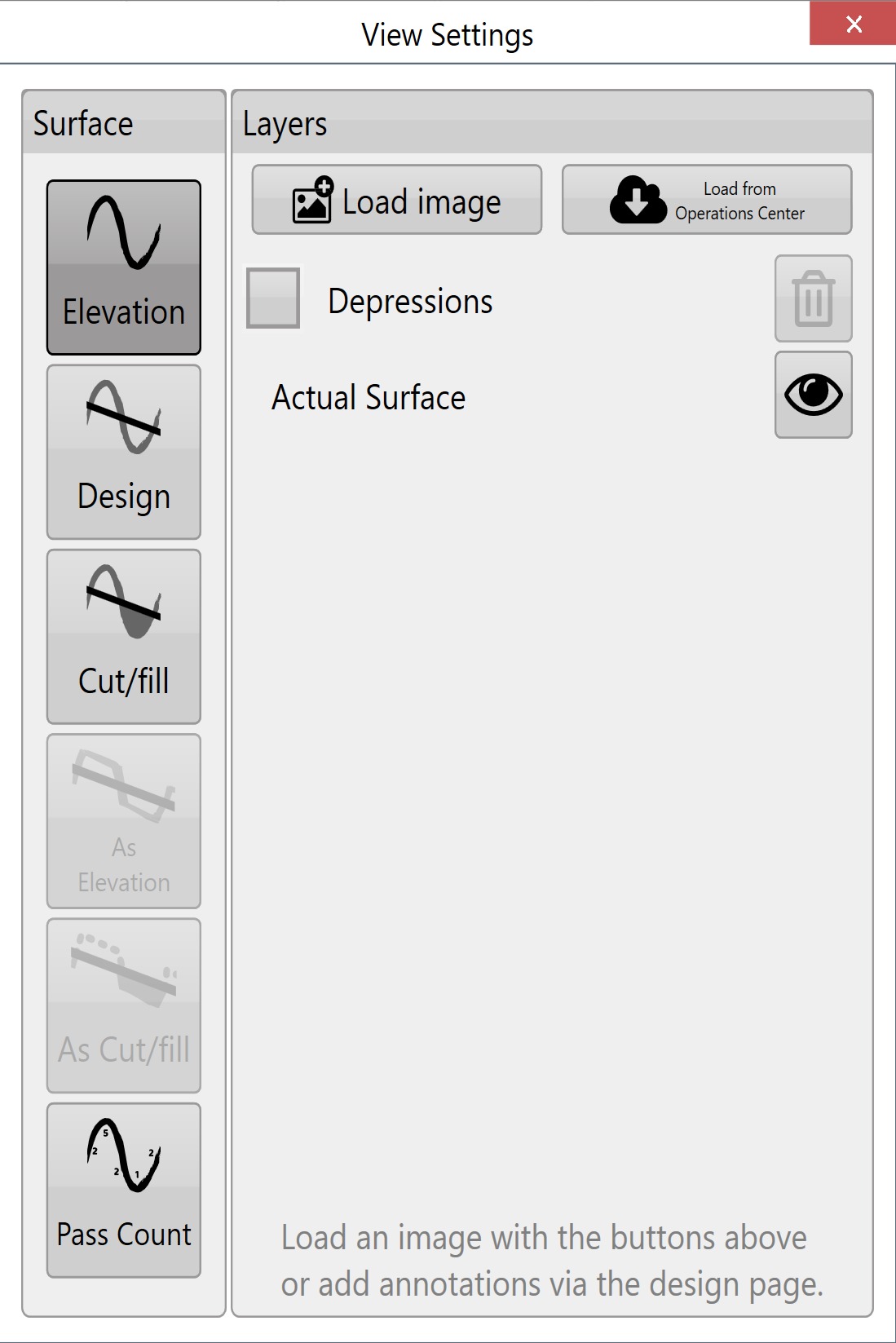Click the Surface panel header
Screen dimensions: 896x1343
[x=124, y=122]
